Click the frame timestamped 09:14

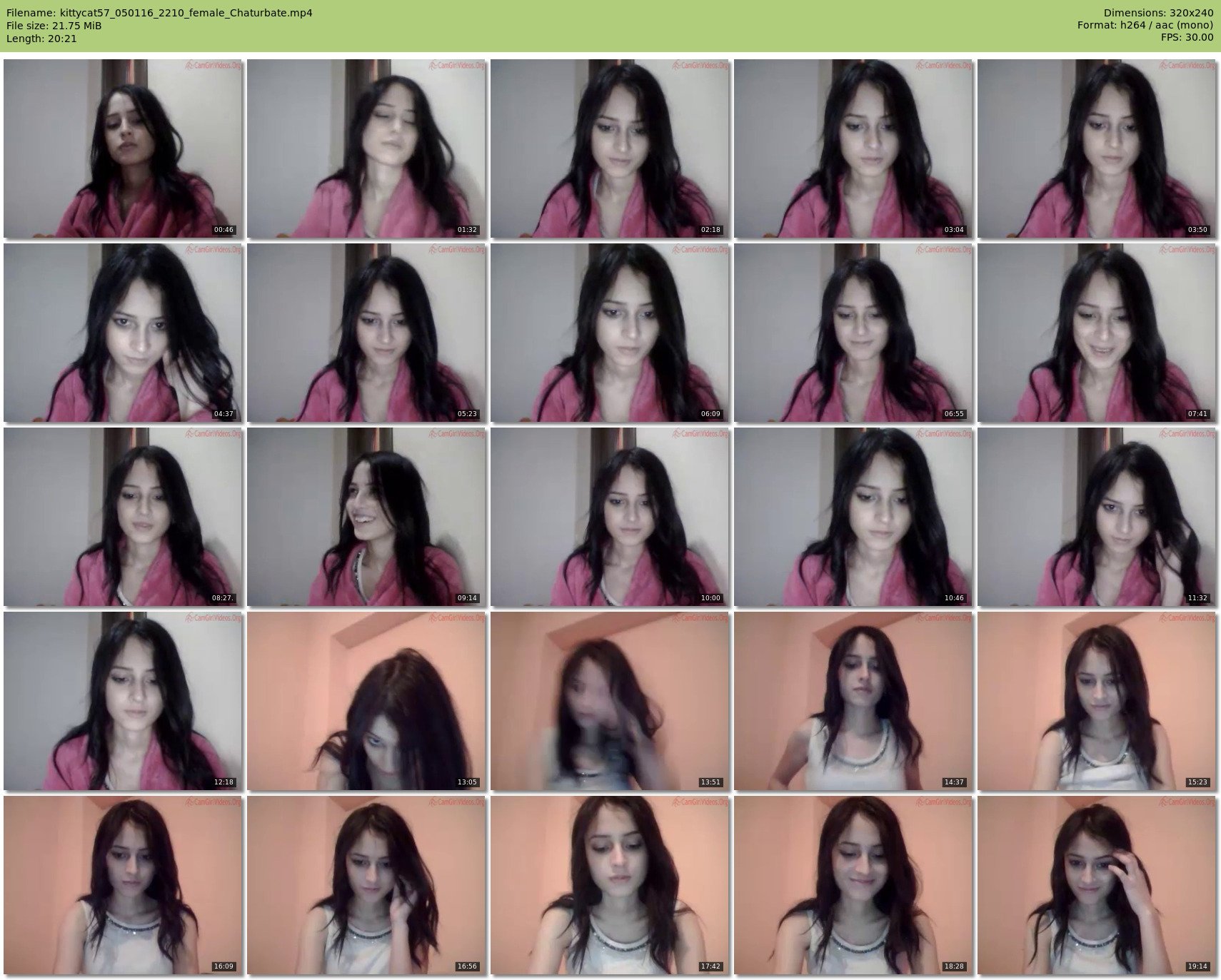[x=366, y=517]
